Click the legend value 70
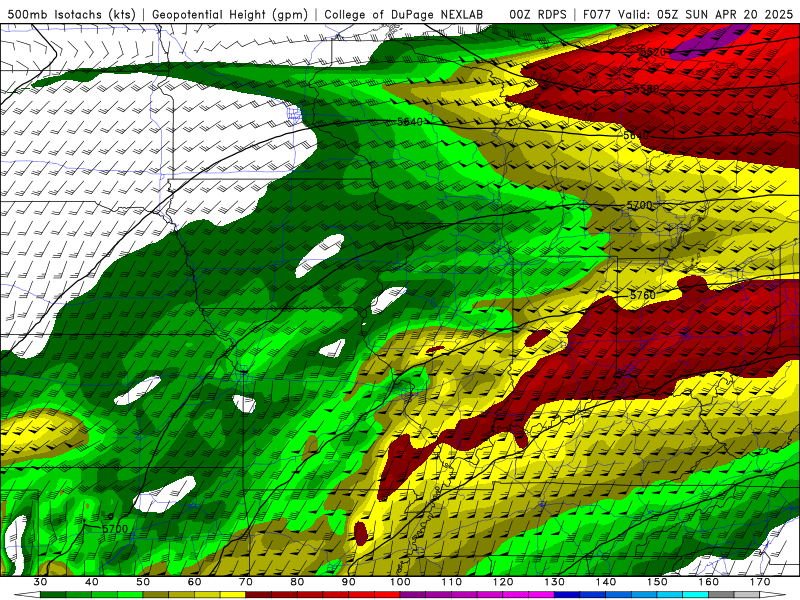Screen dimensions: 800x600 [x=246, y=582]
